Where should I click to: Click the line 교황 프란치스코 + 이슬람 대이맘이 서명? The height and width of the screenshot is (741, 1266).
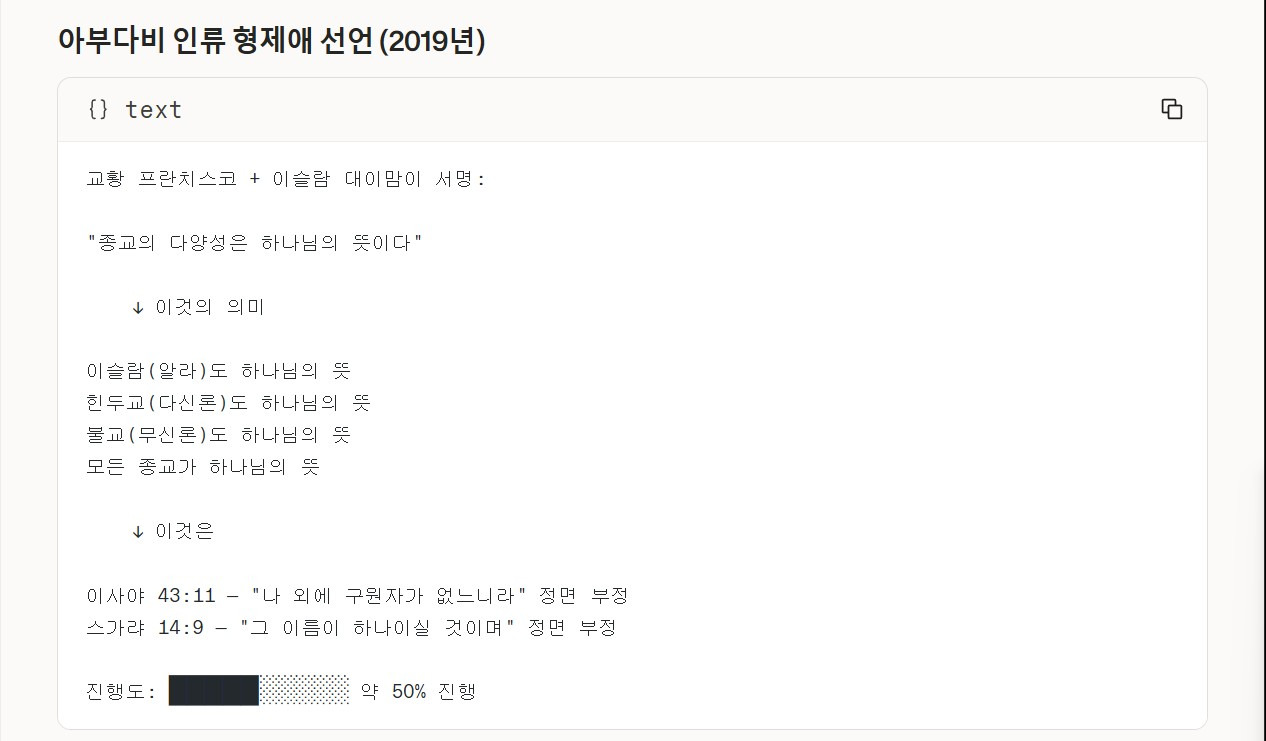click(286, 180)
